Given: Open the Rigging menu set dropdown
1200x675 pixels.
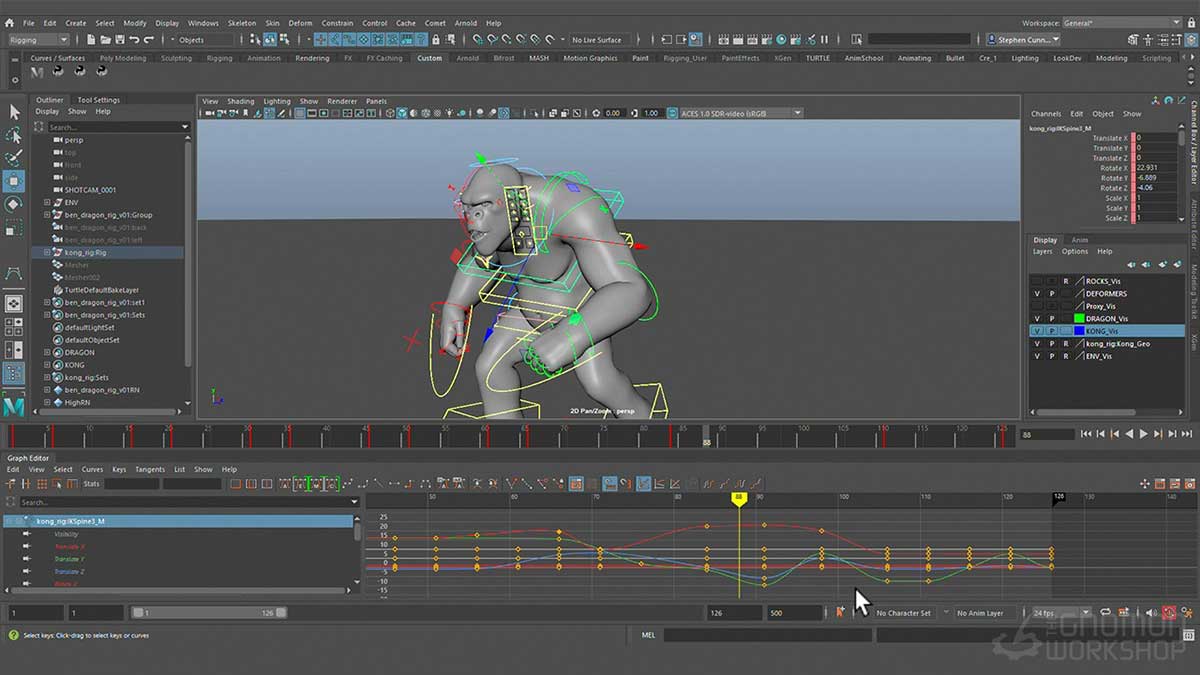Looking at the screenshot, I should [x=38, y=40].
